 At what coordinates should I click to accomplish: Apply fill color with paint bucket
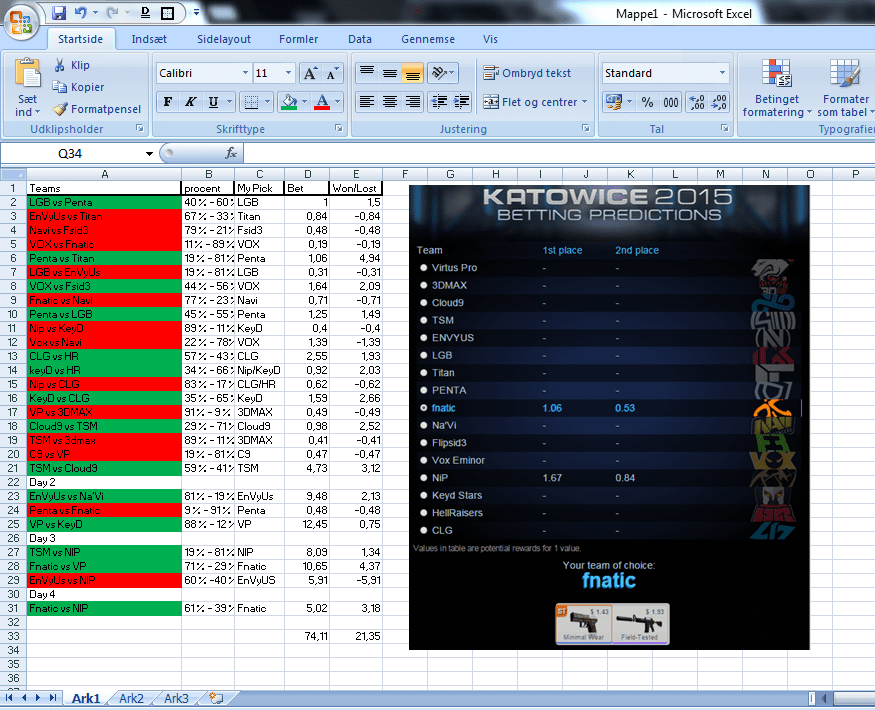coord(289,102)
